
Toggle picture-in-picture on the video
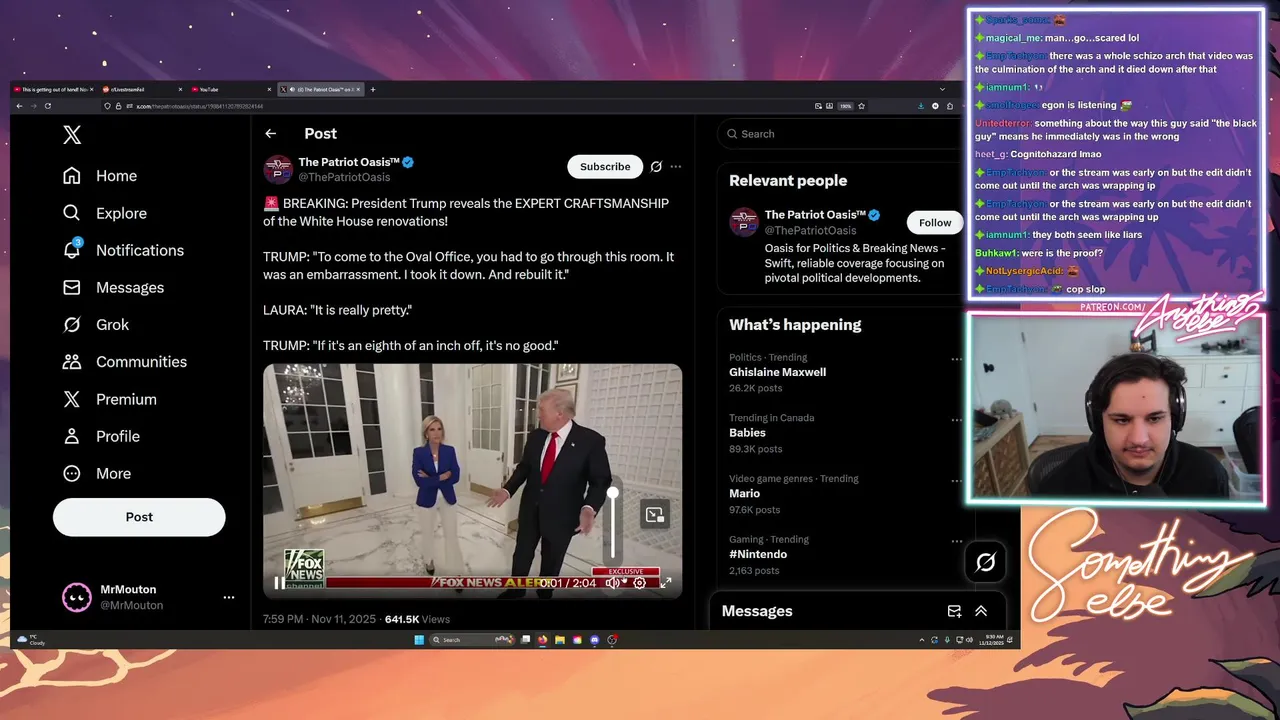pyautogui.click(x=654, y=514)
